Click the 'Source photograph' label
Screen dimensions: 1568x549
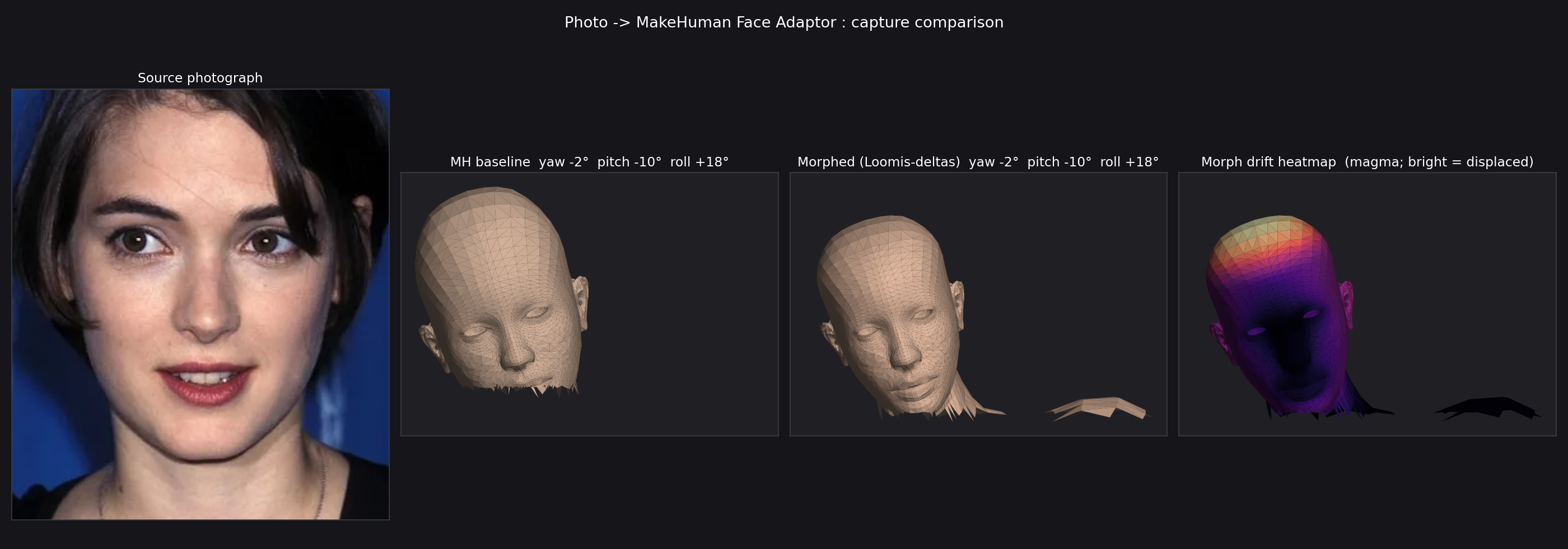point(200,78)
